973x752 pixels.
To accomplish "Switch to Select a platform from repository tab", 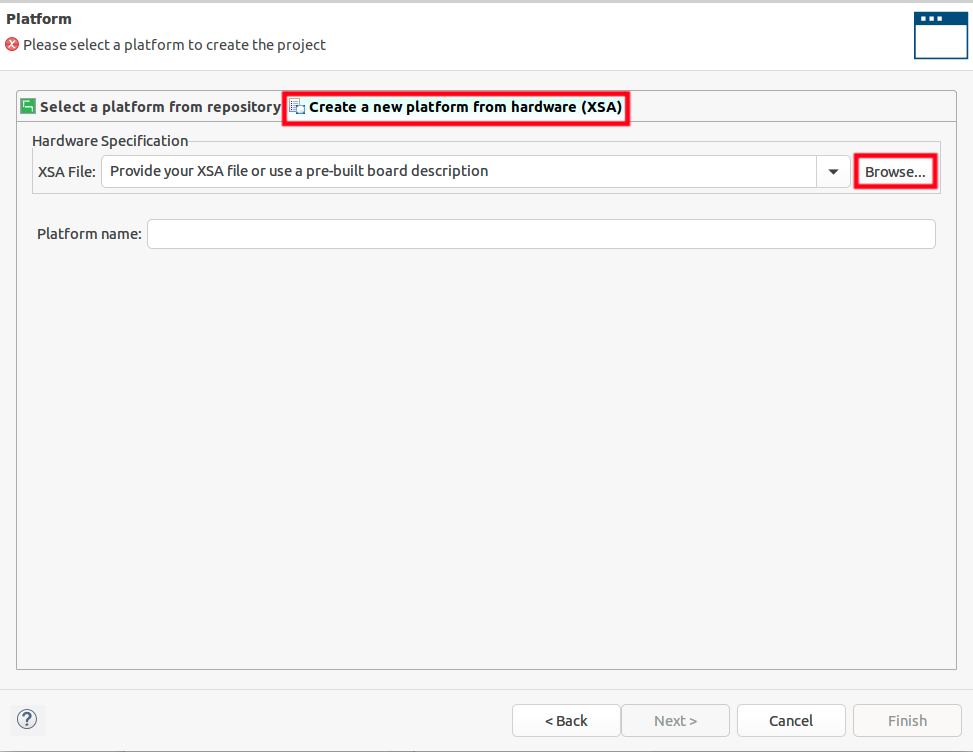I will tap(151, 107).
